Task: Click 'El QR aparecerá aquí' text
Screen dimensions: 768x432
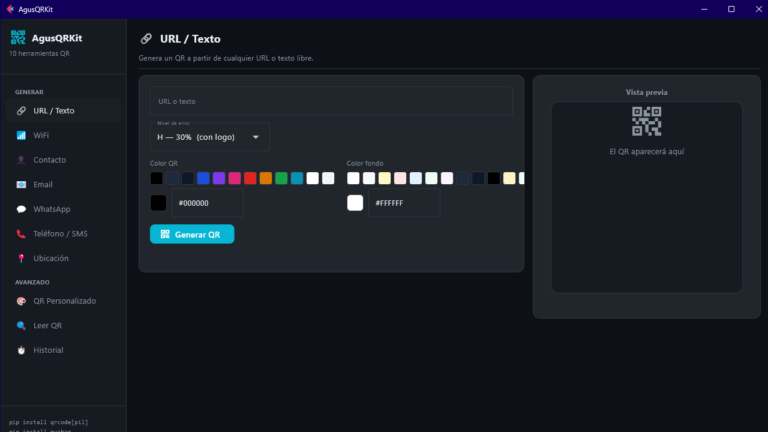Action: tap(647, 151)
